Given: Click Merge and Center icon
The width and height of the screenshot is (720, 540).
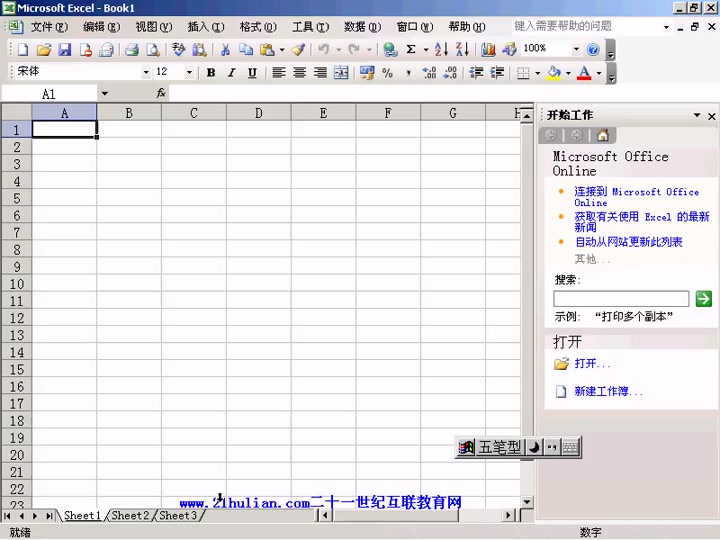Looking at the screenshot, I should coord(341,73).
